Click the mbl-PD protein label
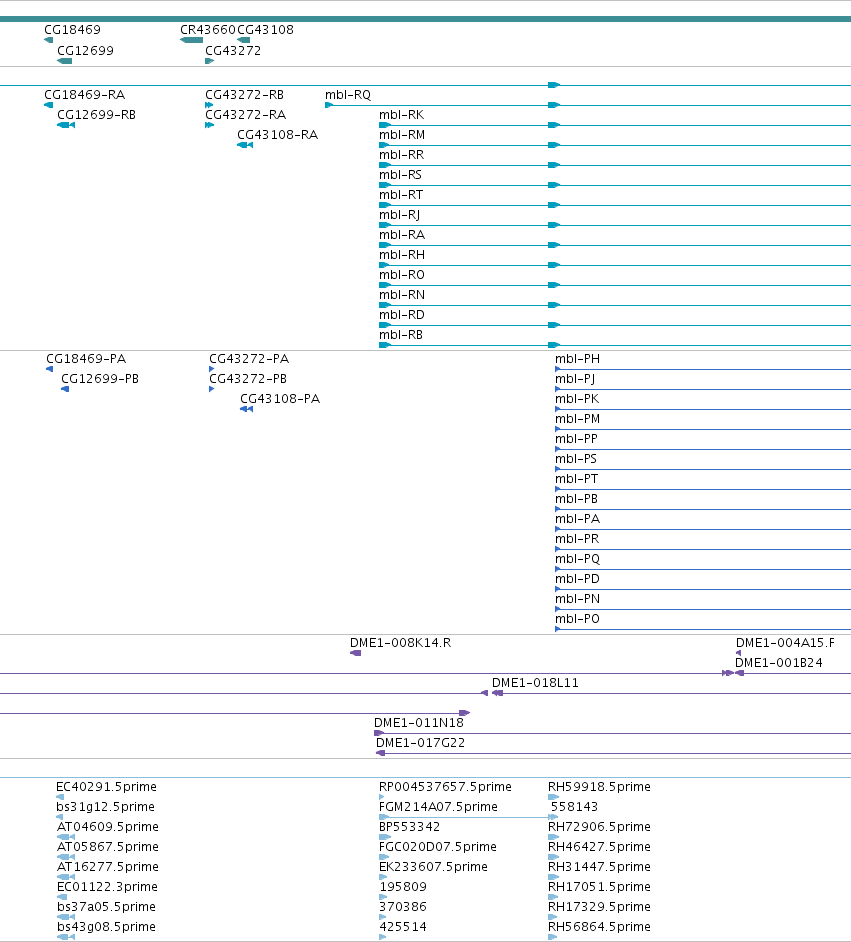Viewport: 851px width, 942px height. tap(577, 579)
